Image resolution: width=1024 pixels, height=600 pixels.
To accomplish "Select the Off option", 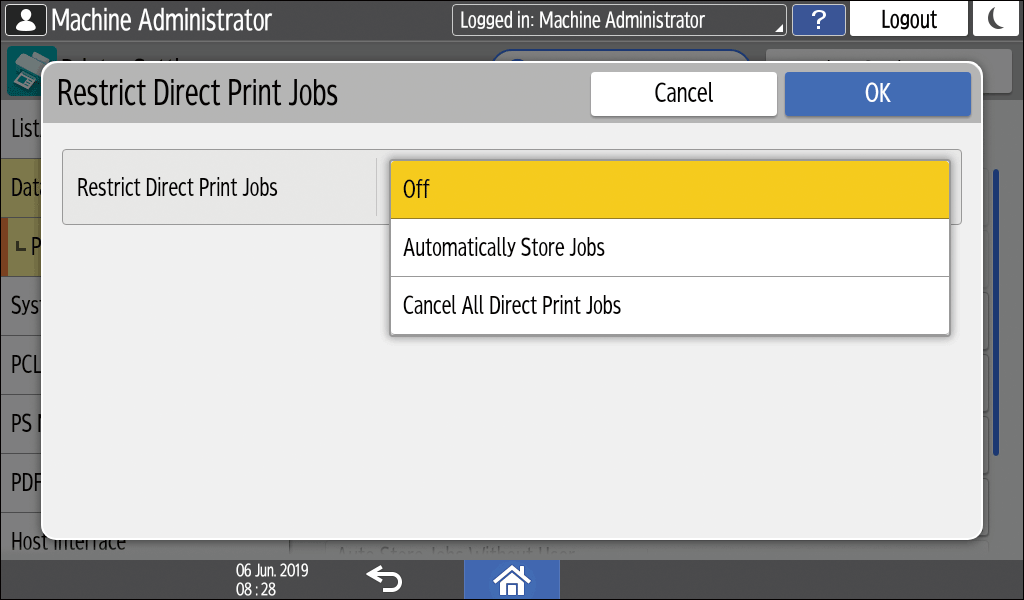I will [x=669, y=190].
